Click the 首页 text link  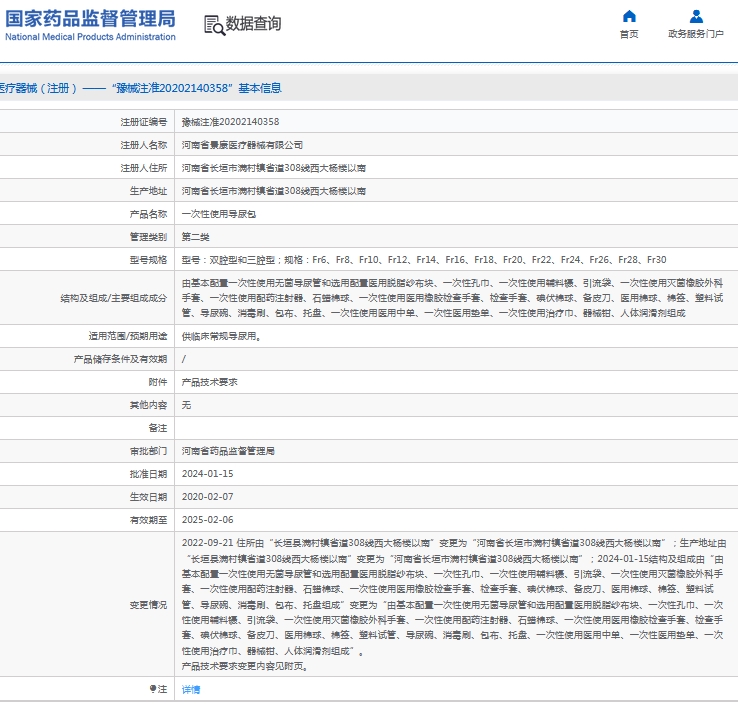pyautogui.click(x=629, y=34)
